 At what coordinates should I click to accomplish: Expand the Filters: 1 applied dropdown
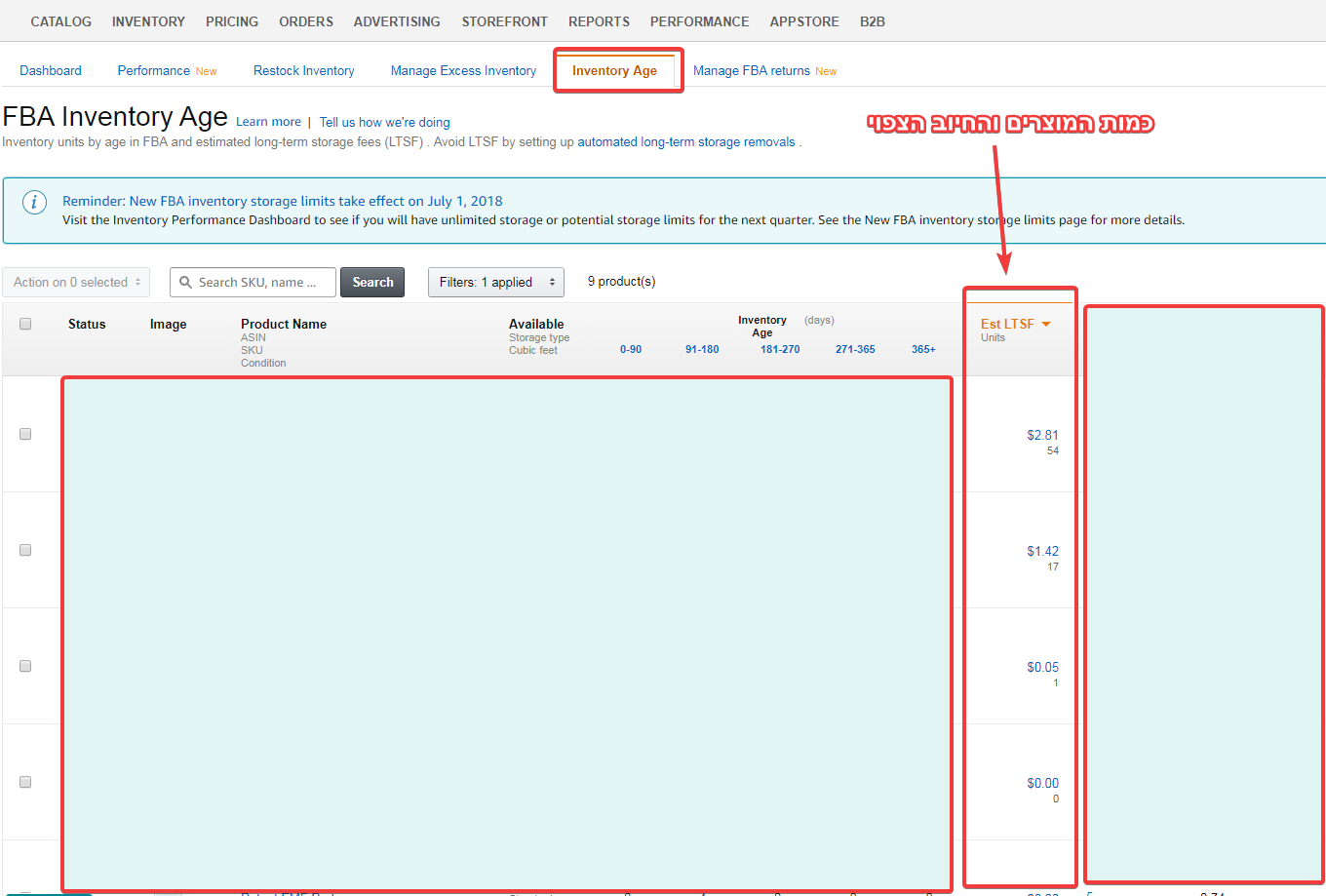pyautogui.click(x=495, y=283)
